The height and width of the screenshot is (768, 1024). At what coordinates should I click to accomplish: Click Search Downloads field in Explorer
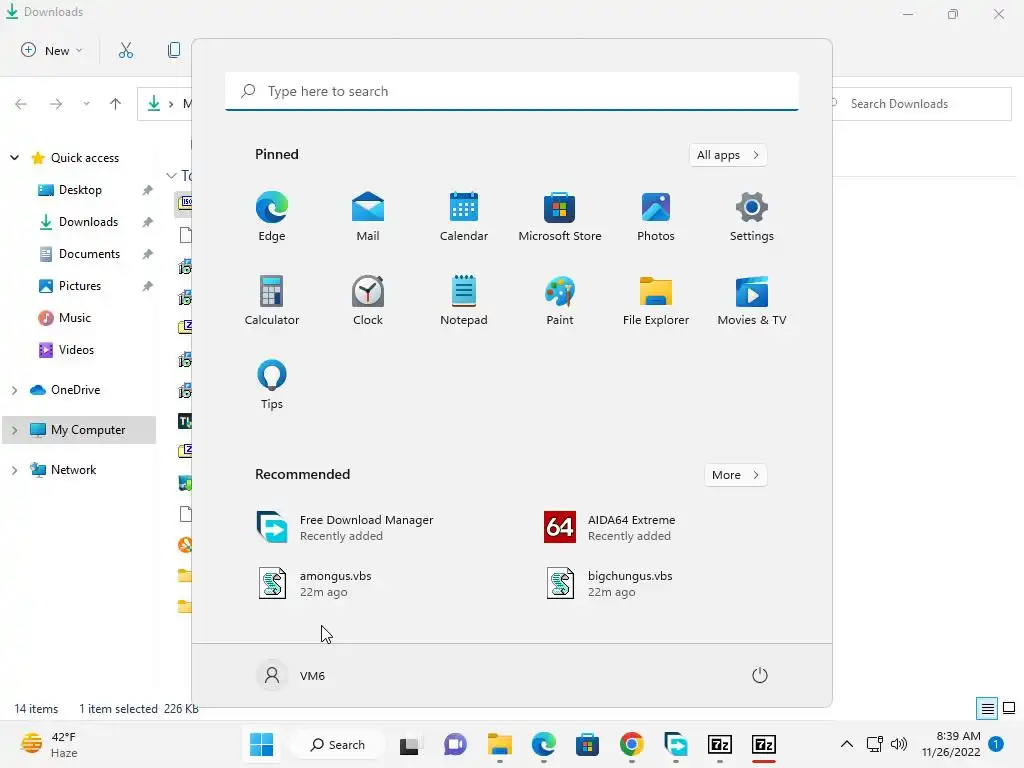(922, 104)
